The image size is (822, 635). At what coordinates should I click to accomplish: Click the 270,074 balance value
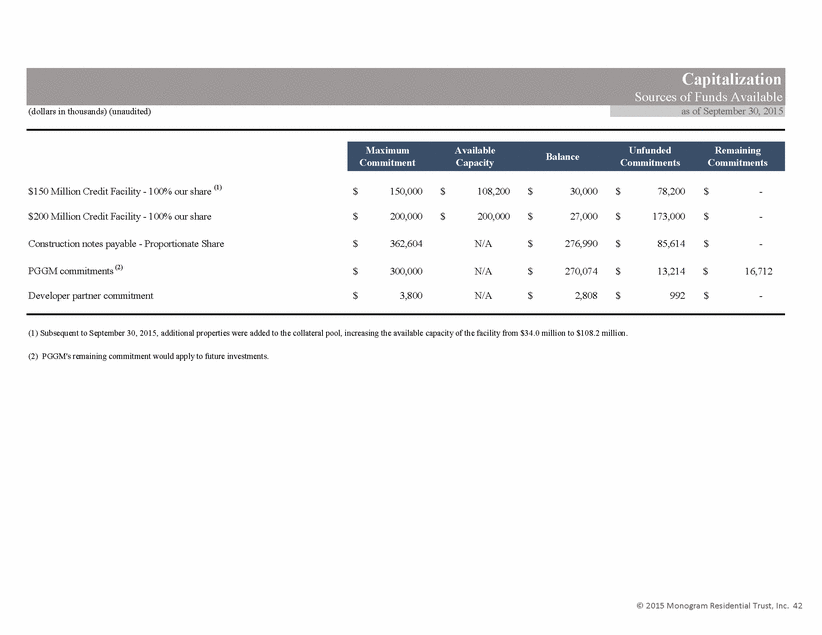pyautogui.click(x=581, y=271)
